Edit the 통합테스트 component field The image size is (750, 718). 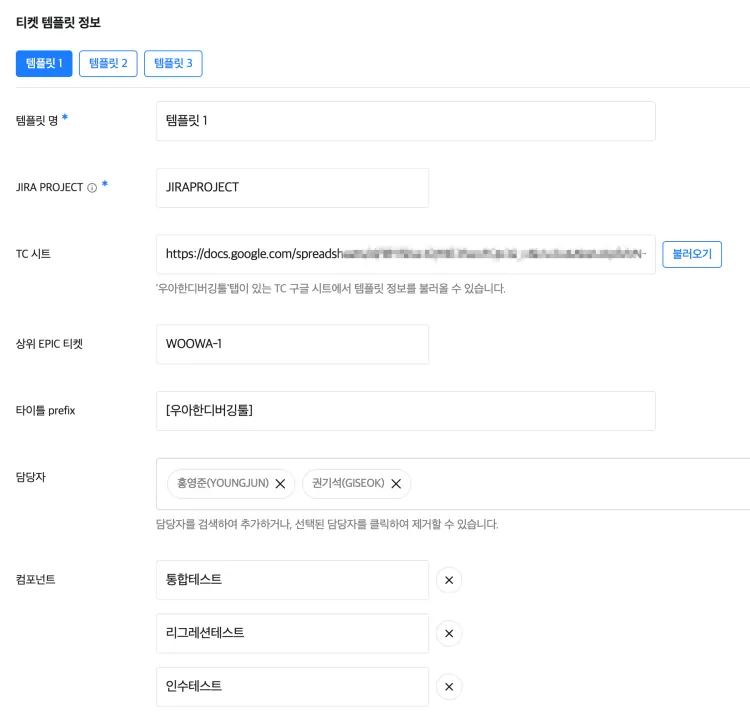[x=292, y=580]
